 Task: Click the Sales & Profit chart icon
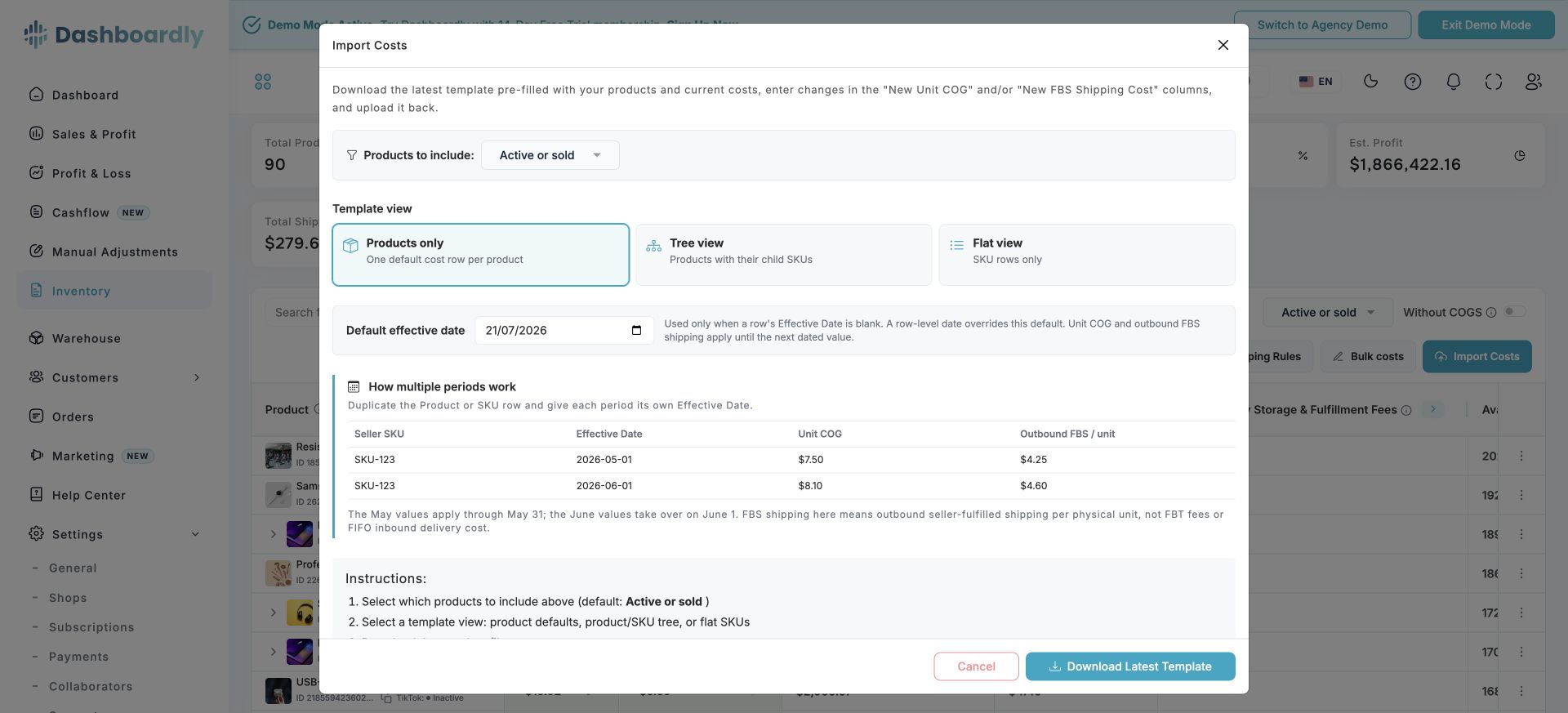click(36, 133)
